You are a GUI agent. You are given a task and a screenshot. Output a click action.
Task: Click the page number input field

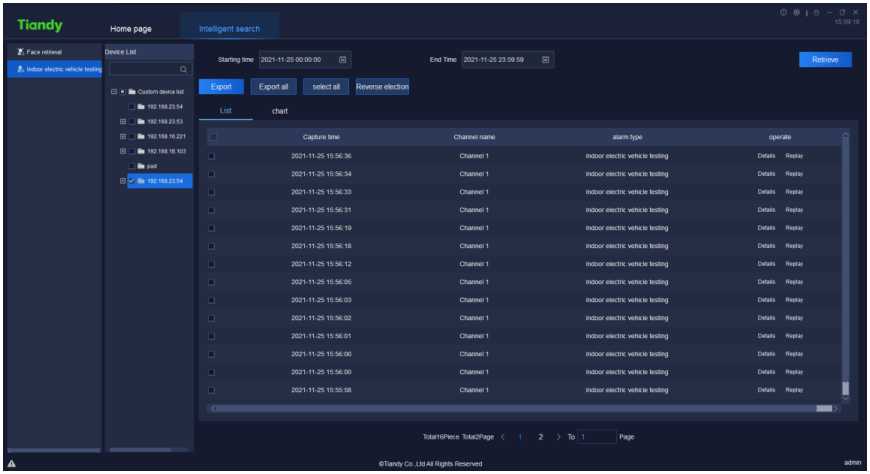click(x=596, y=437)
